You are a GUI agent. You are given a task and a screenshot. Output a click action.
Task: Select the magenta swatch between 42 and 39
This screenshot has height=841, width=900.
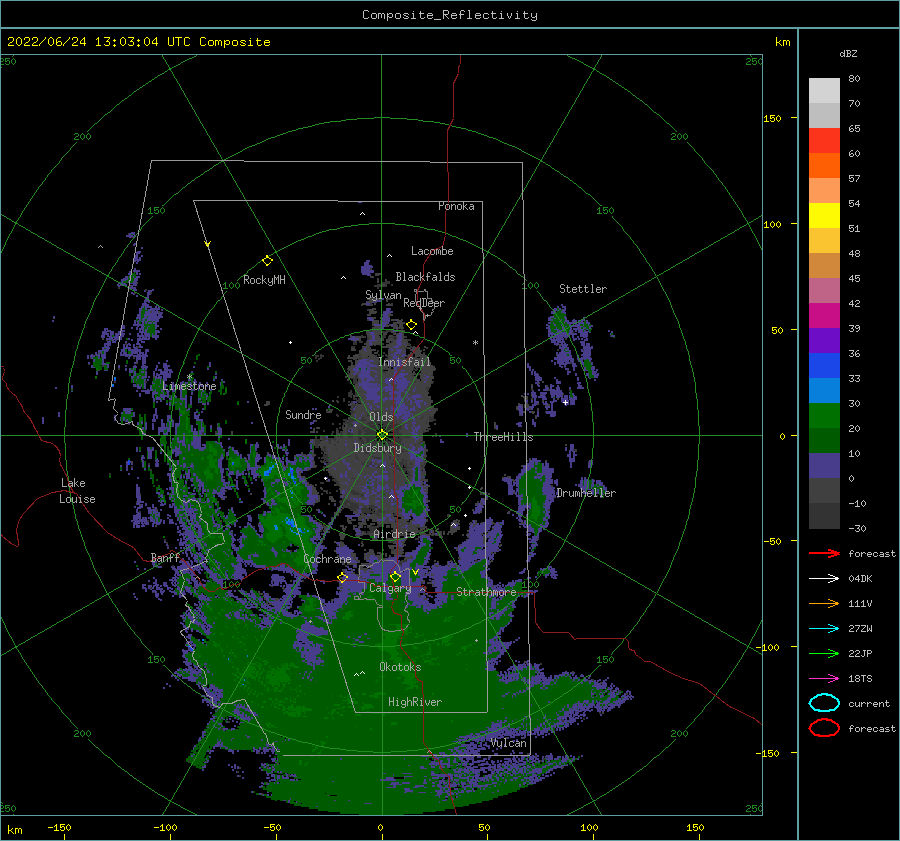[x=824, y=316]
